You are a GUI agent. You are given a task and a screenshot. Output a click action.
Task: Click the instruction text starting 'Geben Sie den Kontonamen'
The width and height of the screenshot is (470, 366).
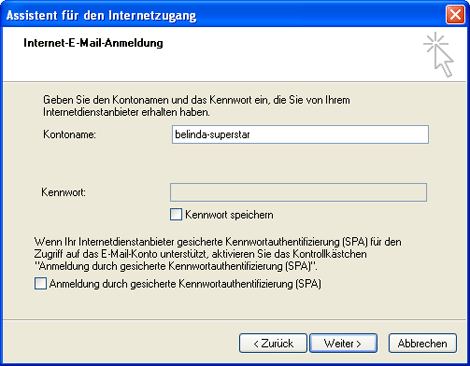click(197, 106)
